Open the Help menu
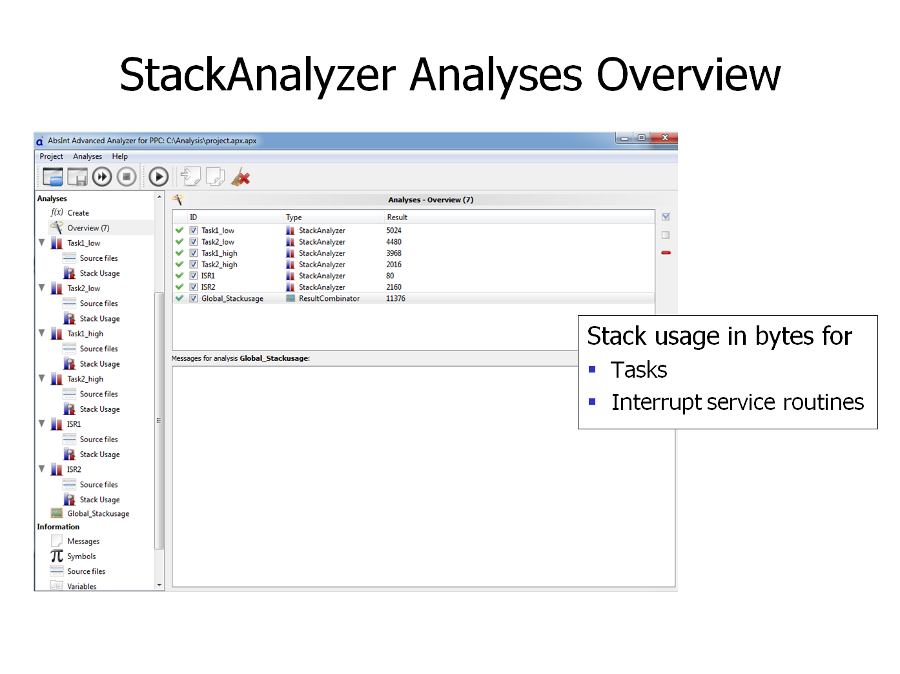The image size is (900, 674). 120,156
